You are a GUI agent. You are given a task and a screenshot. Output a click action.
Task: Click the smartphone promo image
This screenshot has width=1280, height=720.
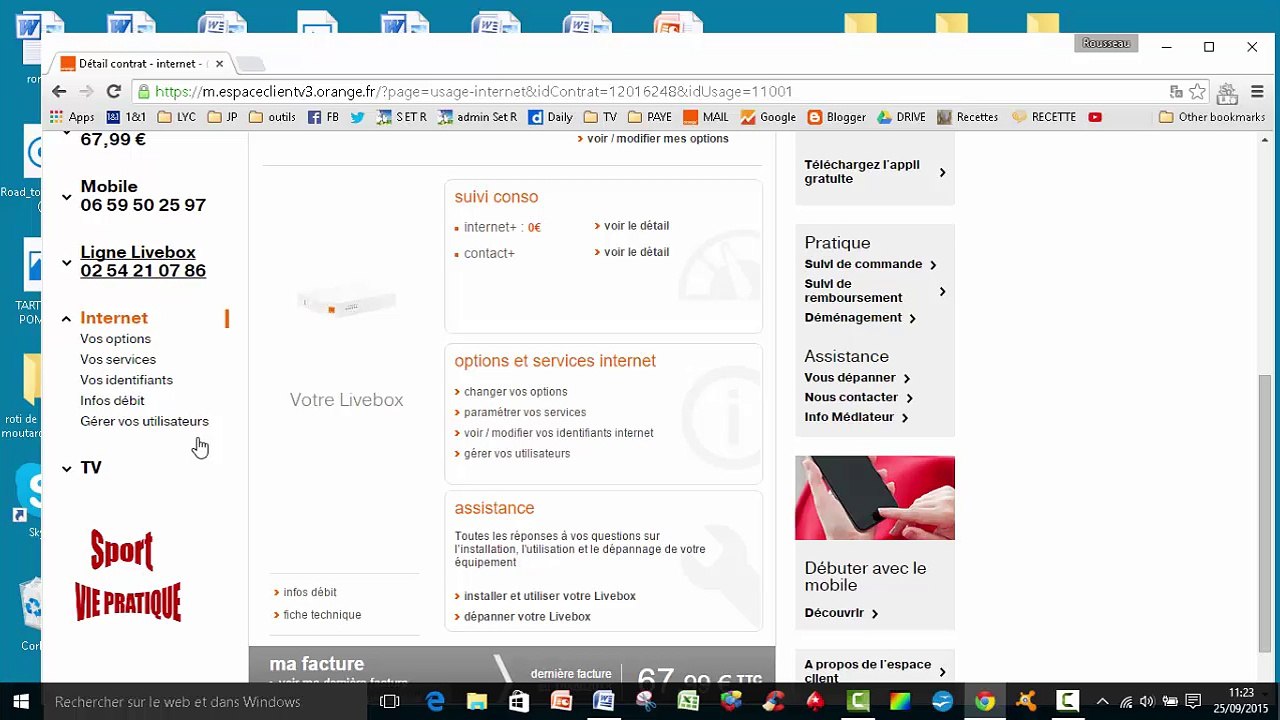pos(875,498)
